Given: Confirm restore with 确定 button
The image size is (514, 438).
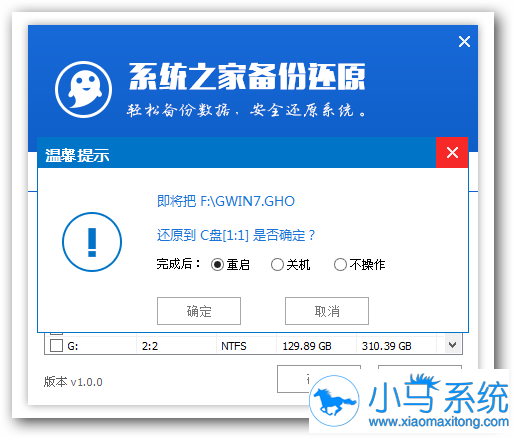Looking at the screenshot, I should click(x=199, y=311).
